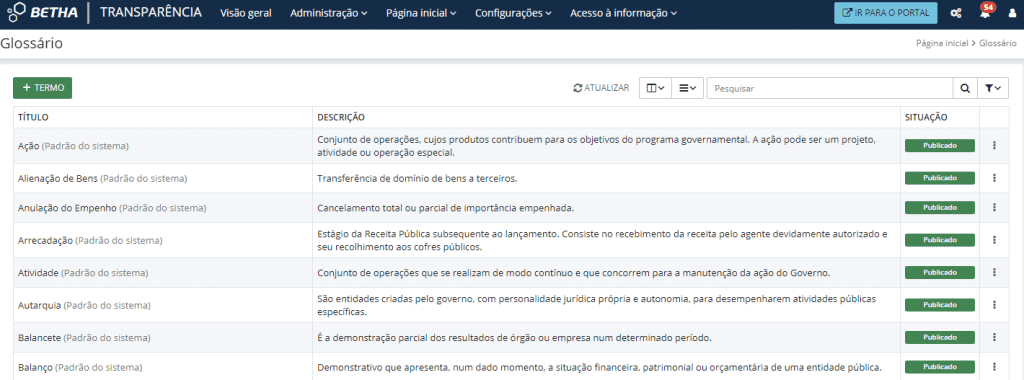Go to Visão geral menu item
Viewport: 1024px width, 380px height.
pos(246,13)
